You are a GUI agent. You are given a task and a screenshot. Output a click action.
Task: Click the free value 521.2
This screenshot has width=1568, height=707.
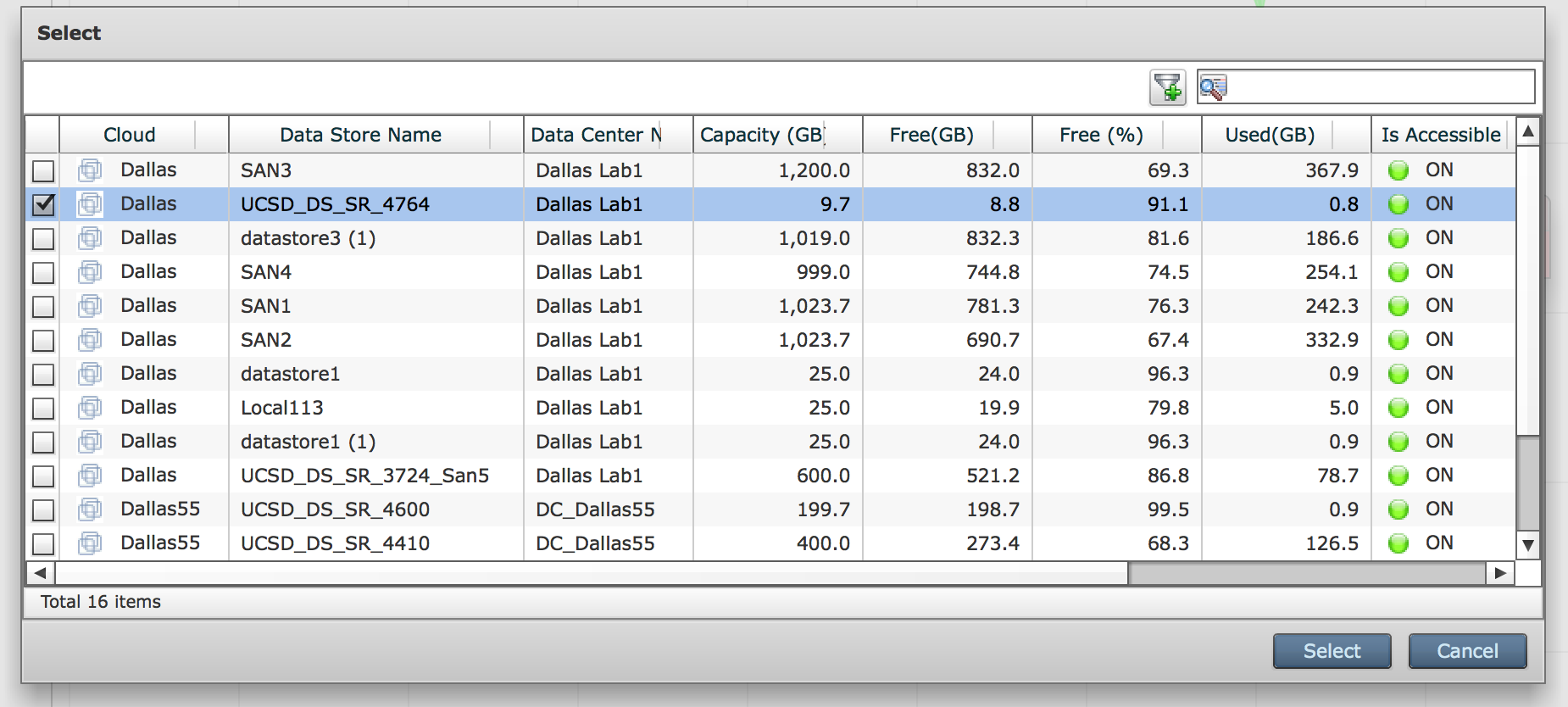pos(993,476)
